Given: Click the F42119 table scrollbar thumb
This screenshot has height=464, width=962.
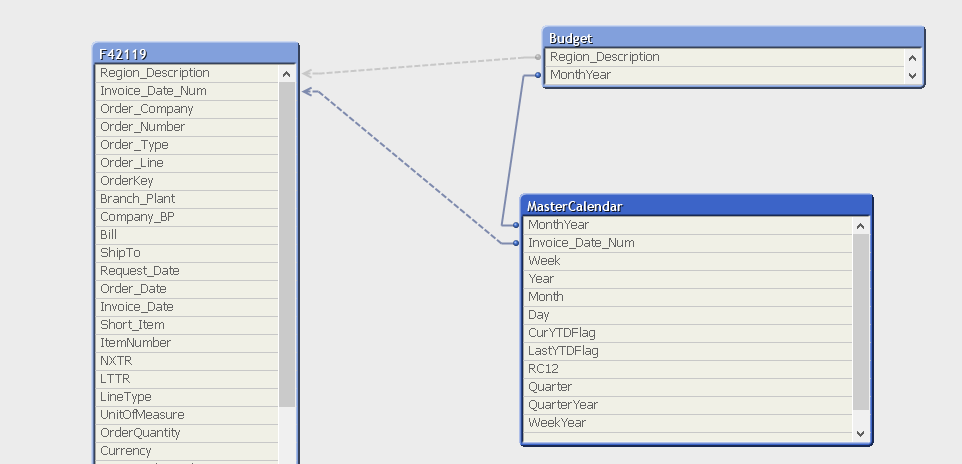Looking at the screenshot, I should [x=287, y=244].
